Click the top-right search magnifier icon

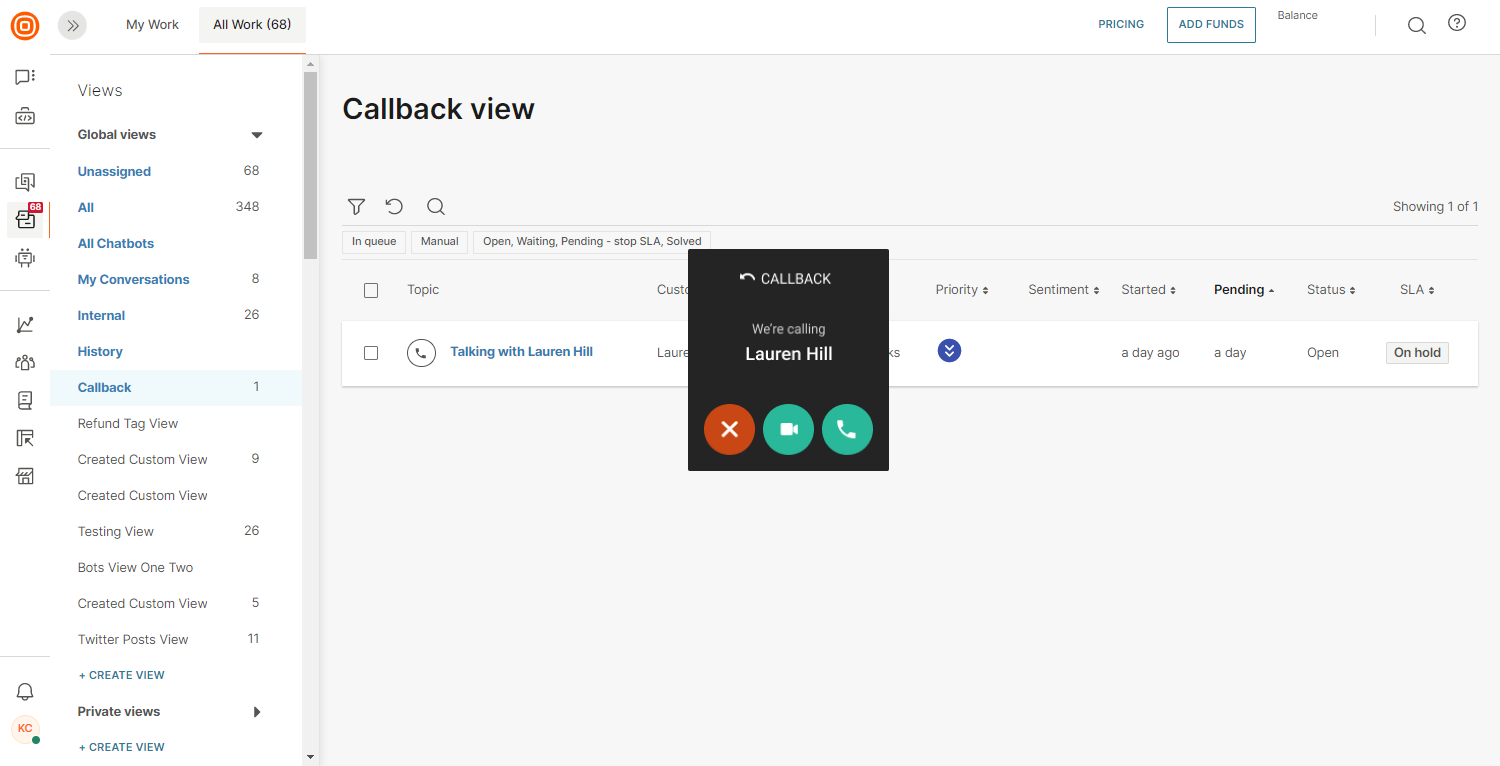click(1416, 25)
